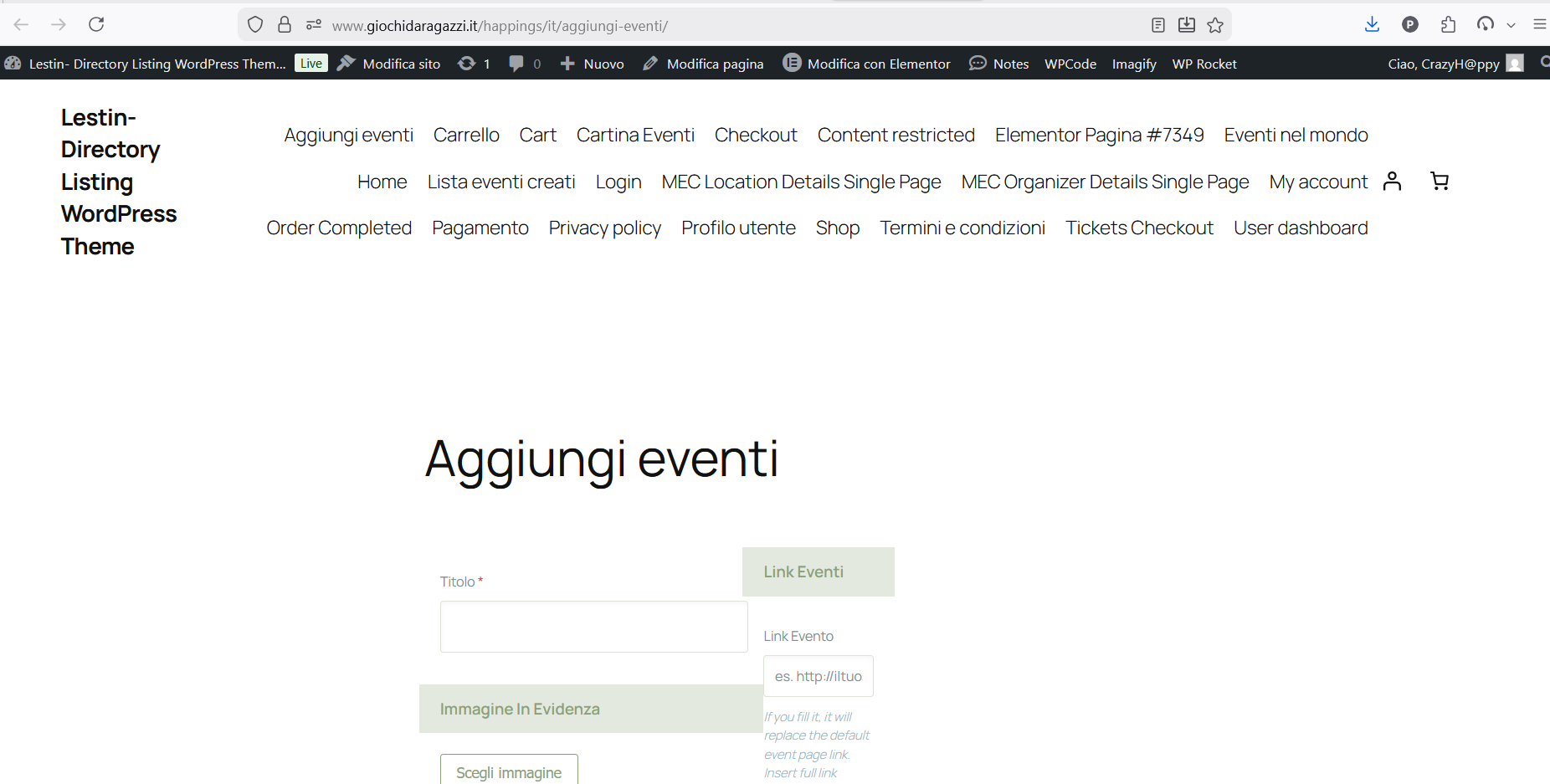Open the Firefox downloads arrow icon
Viewport: 1550px width, 784px height.
click(x=1372, y=24)
